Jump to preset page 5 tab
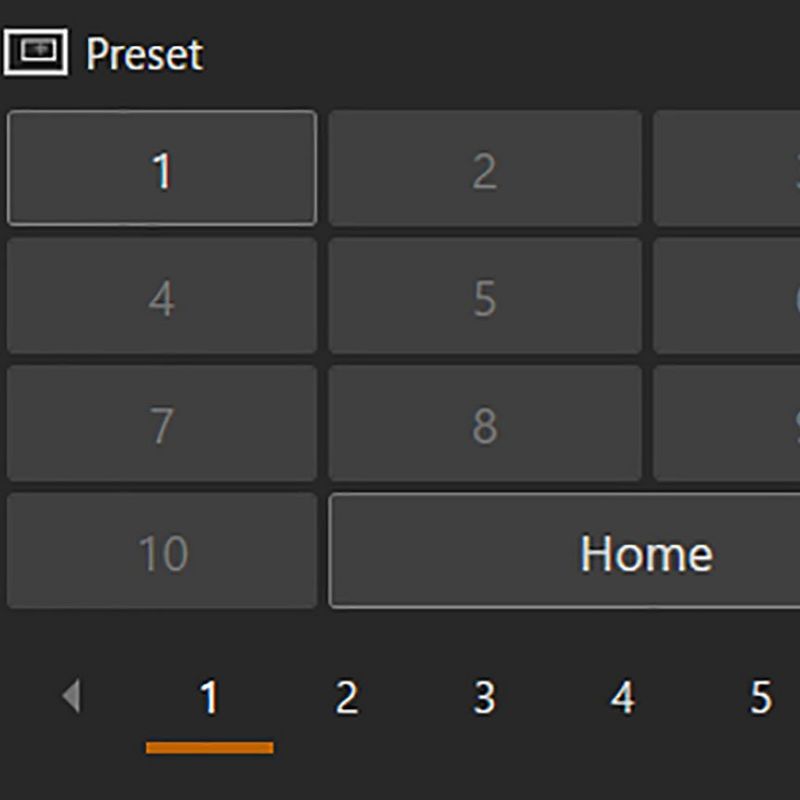This screenshot has height=800, width=800. [760, 697]
